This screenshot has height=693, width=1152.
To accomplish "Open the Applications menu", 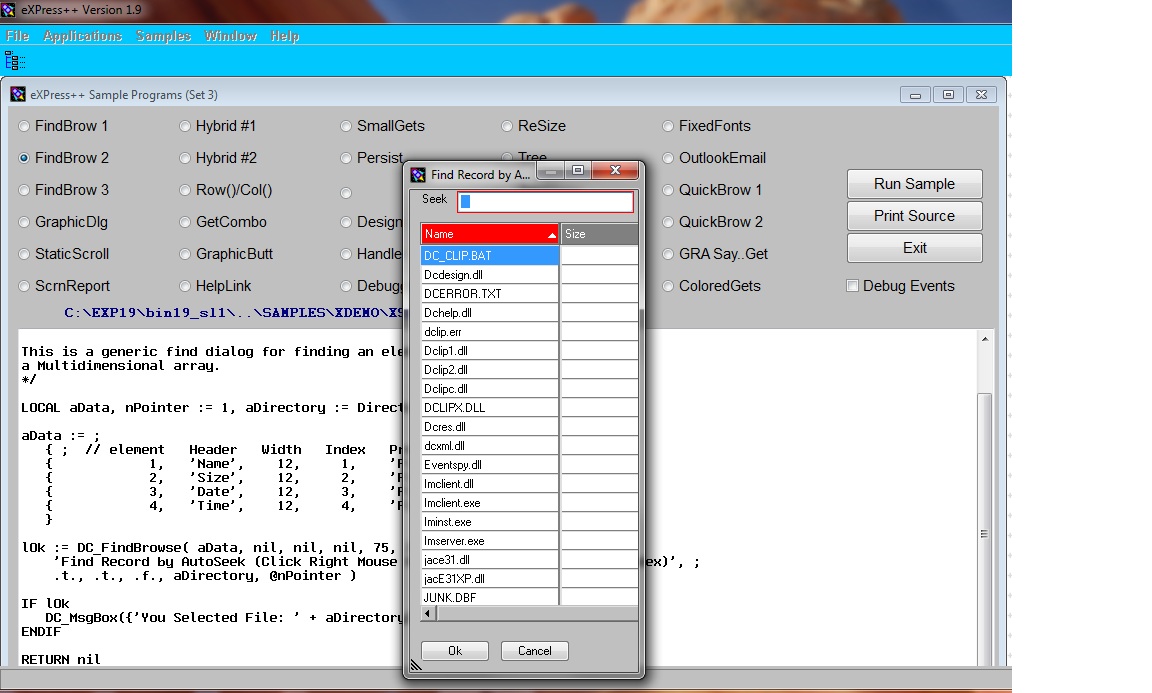I will click(x=82, y=36).
